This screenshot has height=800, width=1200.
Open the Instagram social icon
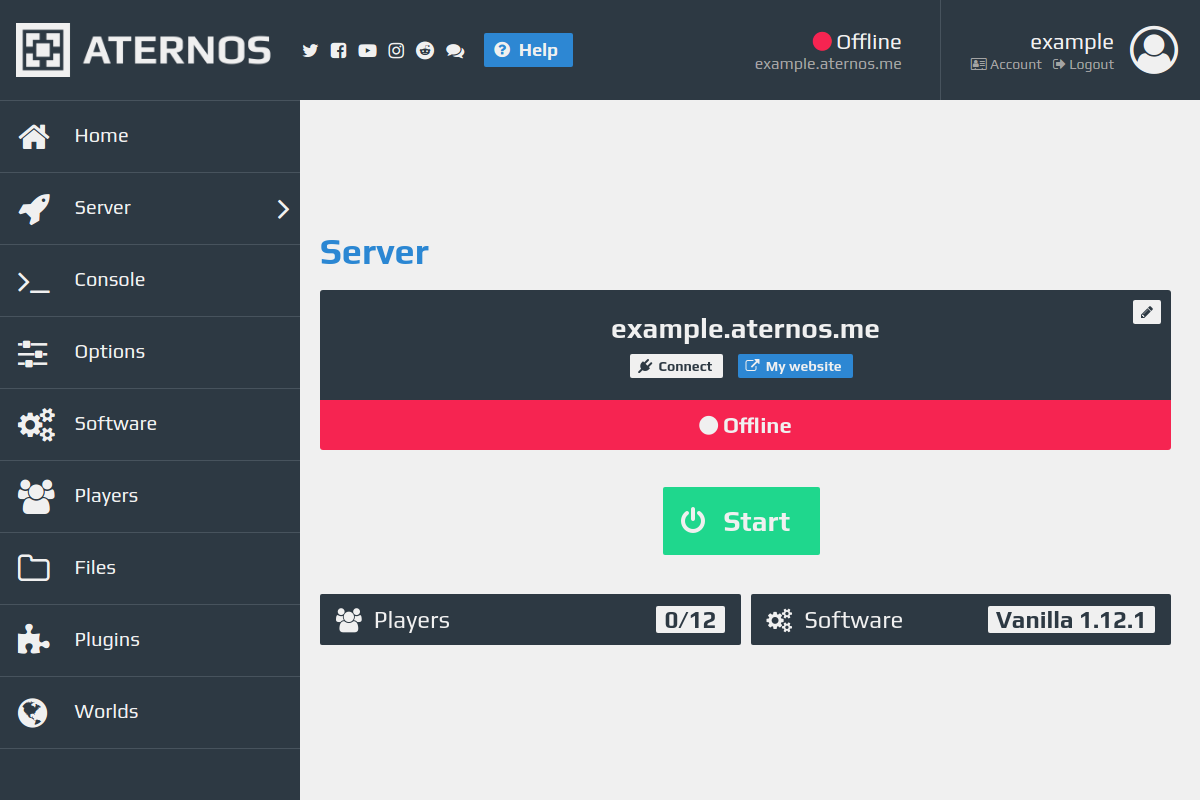coord(396,50)
